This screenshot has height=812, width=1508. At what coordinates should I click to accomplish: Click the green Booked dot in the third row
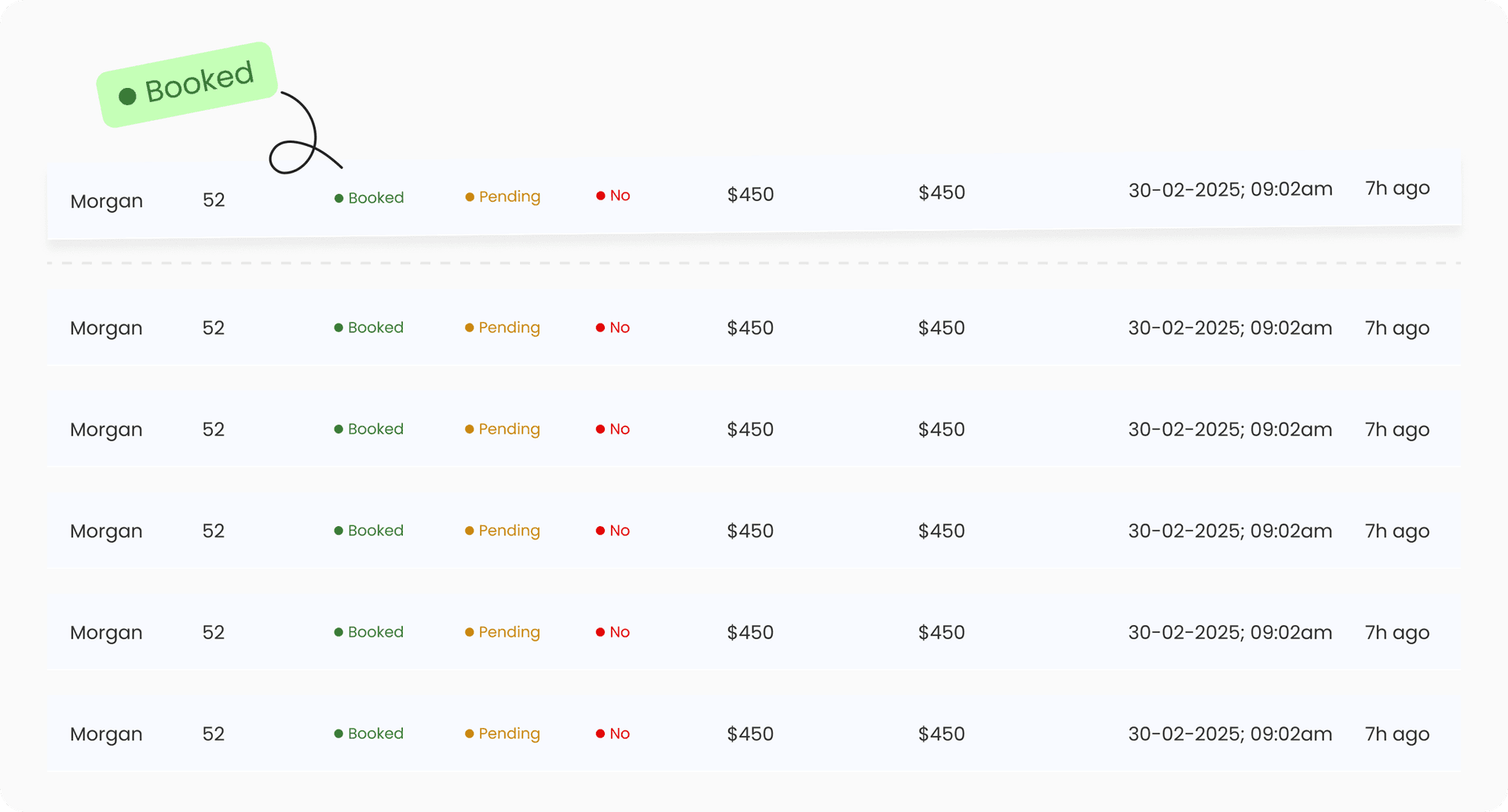pos(338,429)
